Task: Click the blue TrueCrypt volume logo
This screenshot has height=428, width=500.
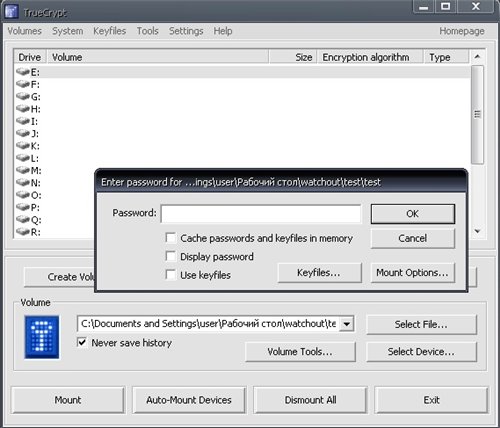Action: pyautogui.click(x=42, y=337)
